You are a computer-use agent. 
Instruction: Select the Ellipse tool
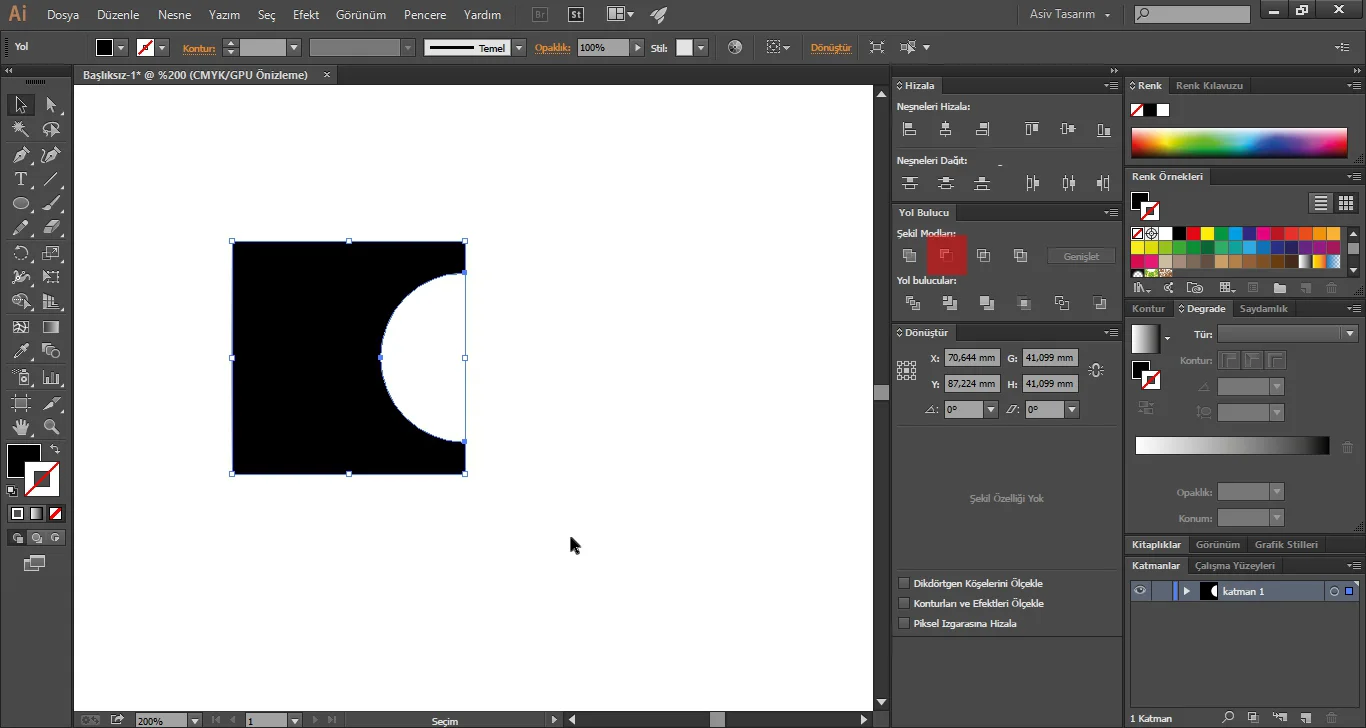(20, 204)
